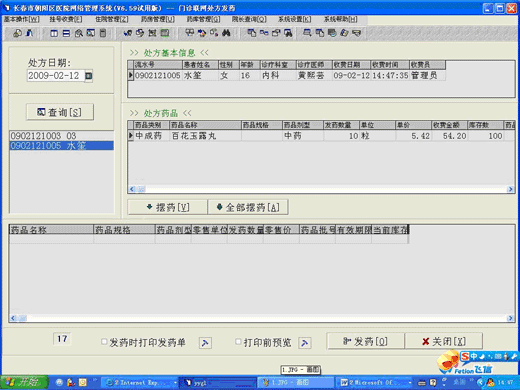Click the 查询[S] query button
Screen dimensions: 520x390
coord(60,112)
